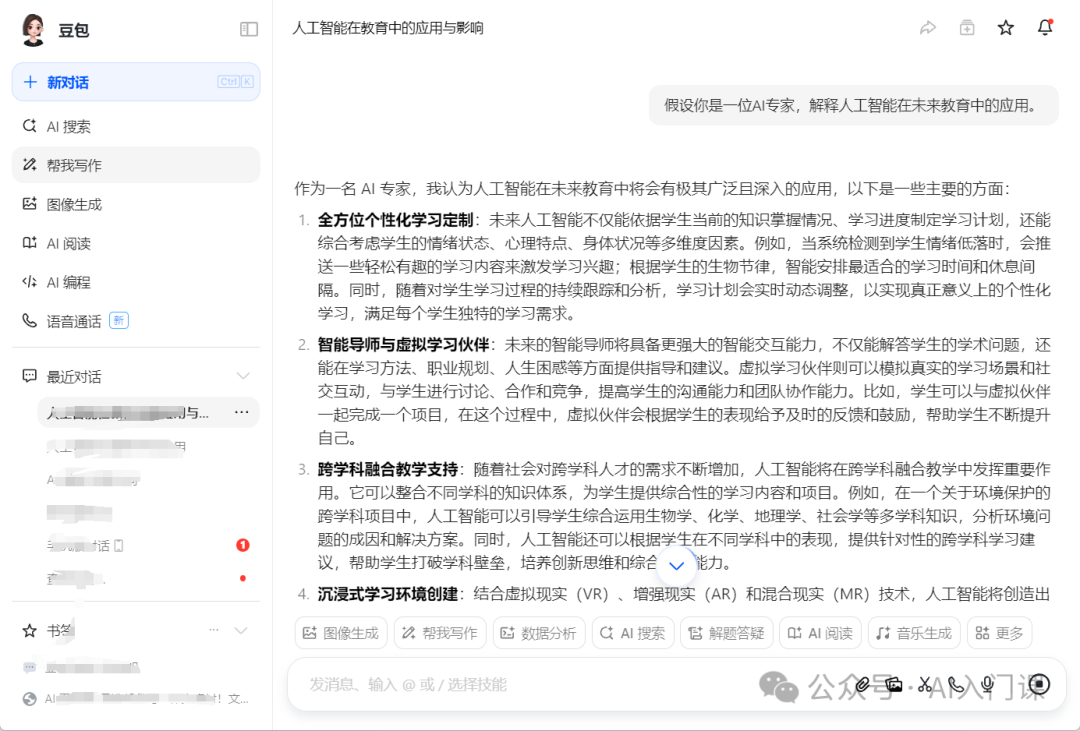Click the save-to-collection icon beside the title
1080x731 pixels.
click(967, 28)
